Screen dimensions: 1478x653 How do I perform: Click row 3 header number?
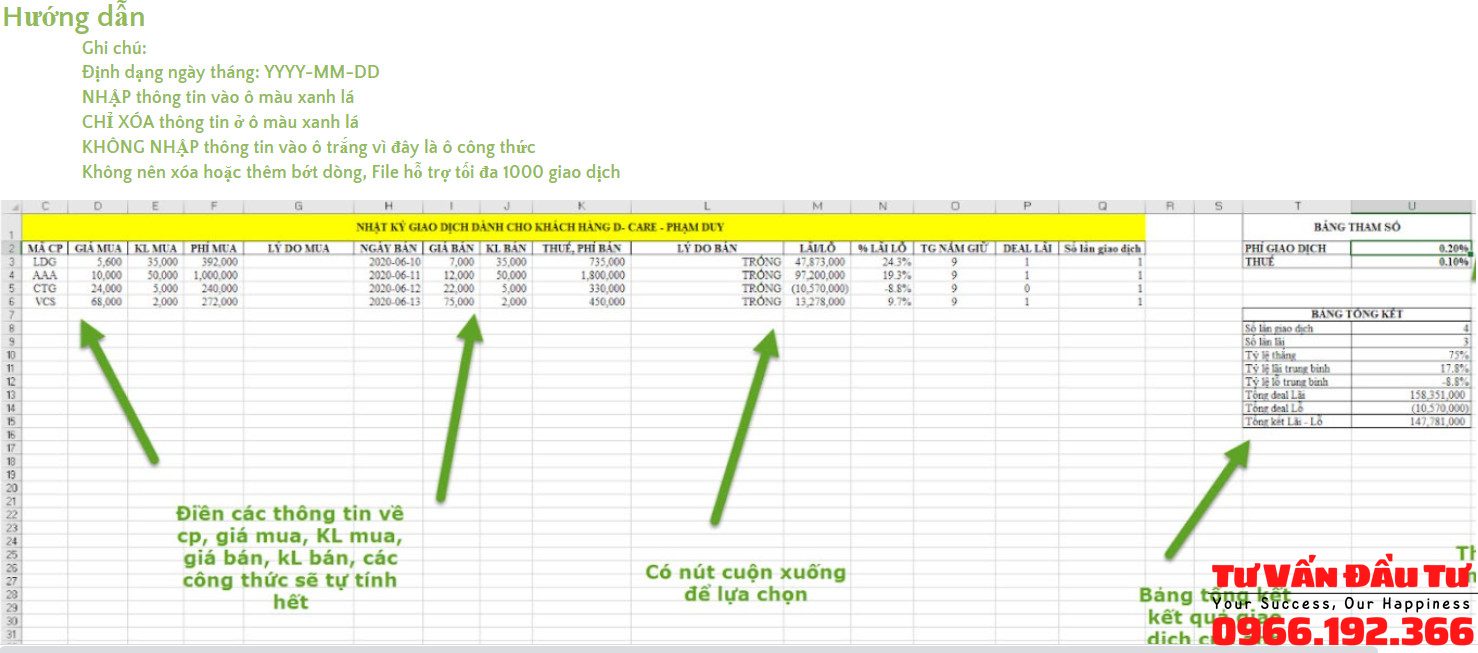coord(11,262)
